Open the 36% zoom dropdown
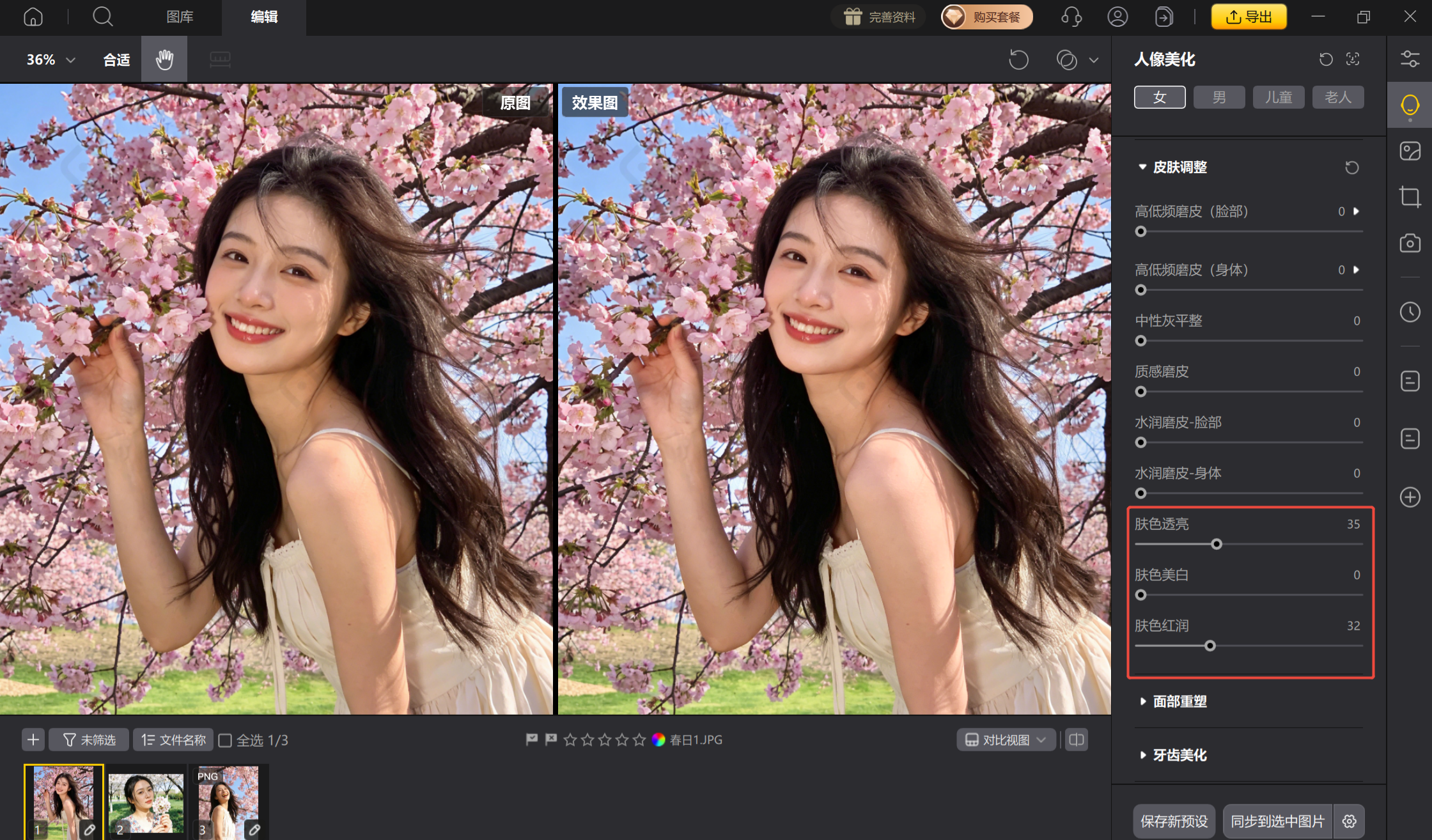Screen dimensions: 1432x840 pos(51,59)
